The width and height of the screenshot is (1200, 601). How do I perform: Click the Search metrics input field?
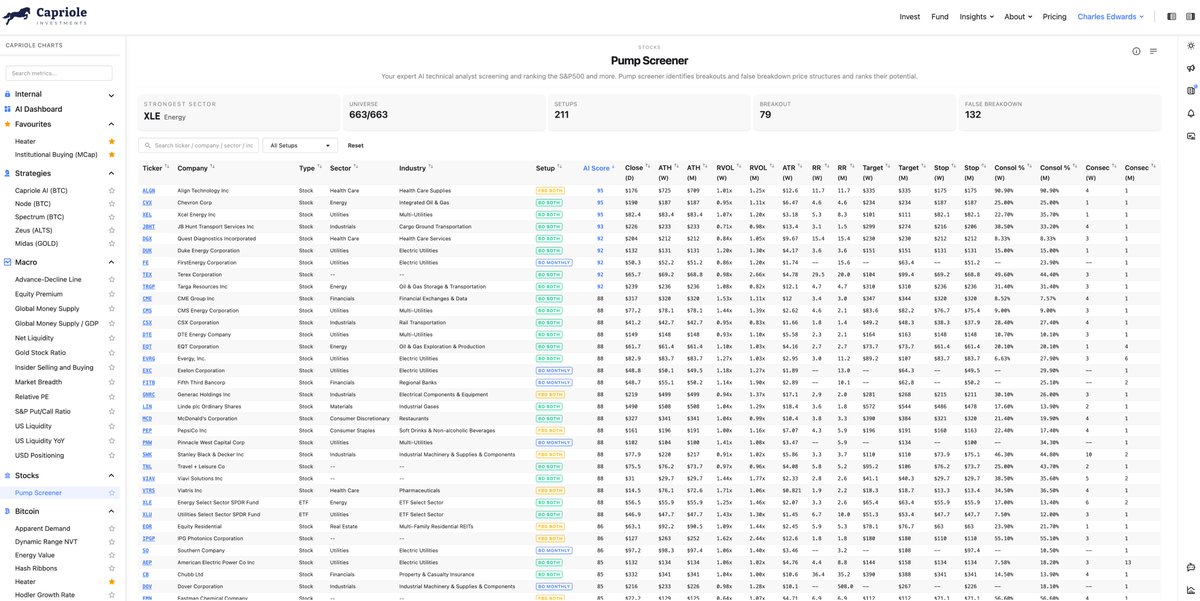(59, 73)
